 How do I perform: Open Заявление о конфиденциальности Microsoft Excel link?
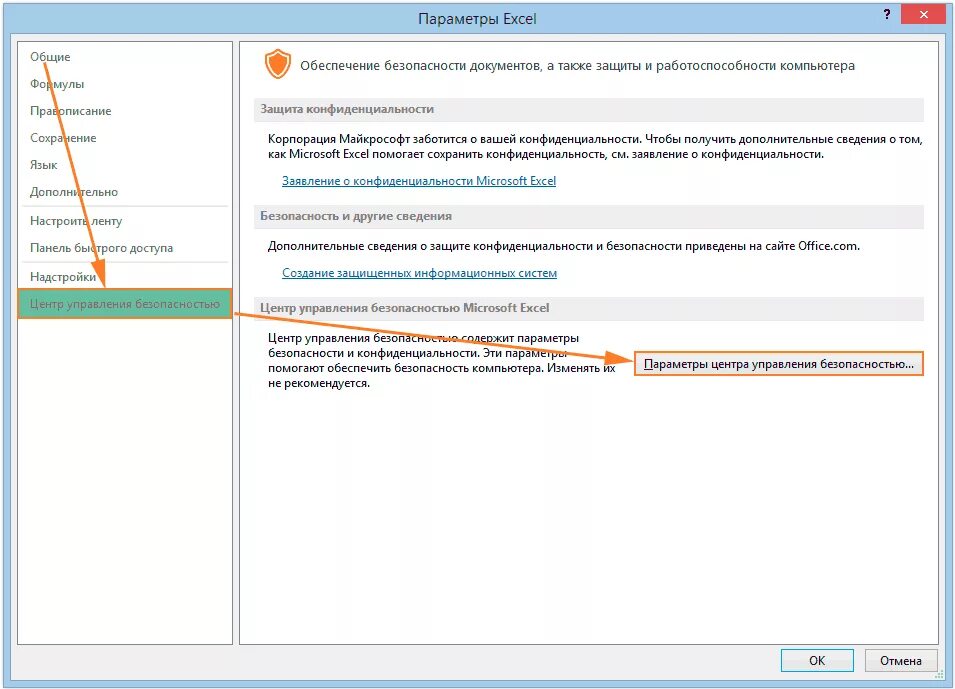418,181
